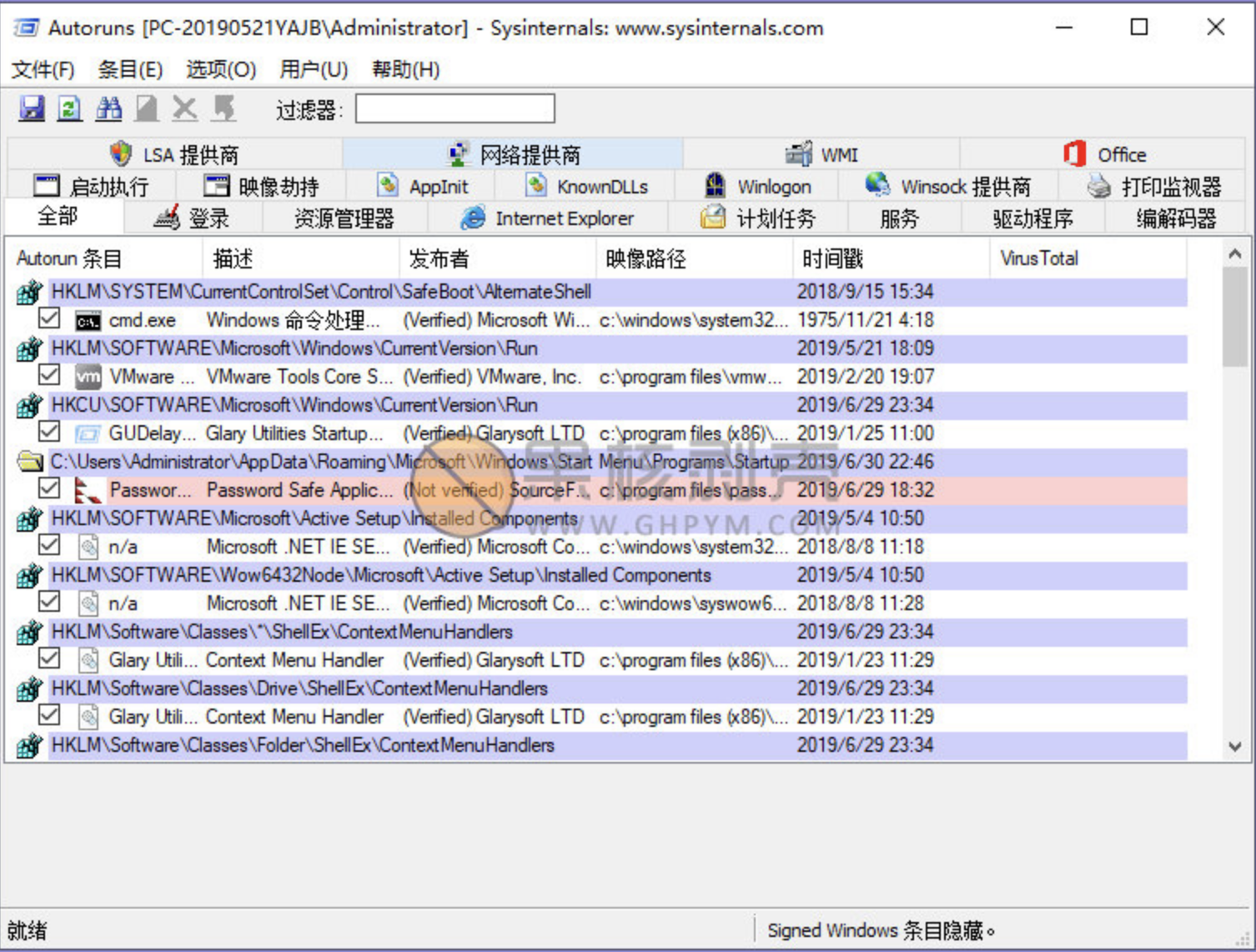Click the Refresh toolbar icon
1256x952 pixels.
click(70, 108)
